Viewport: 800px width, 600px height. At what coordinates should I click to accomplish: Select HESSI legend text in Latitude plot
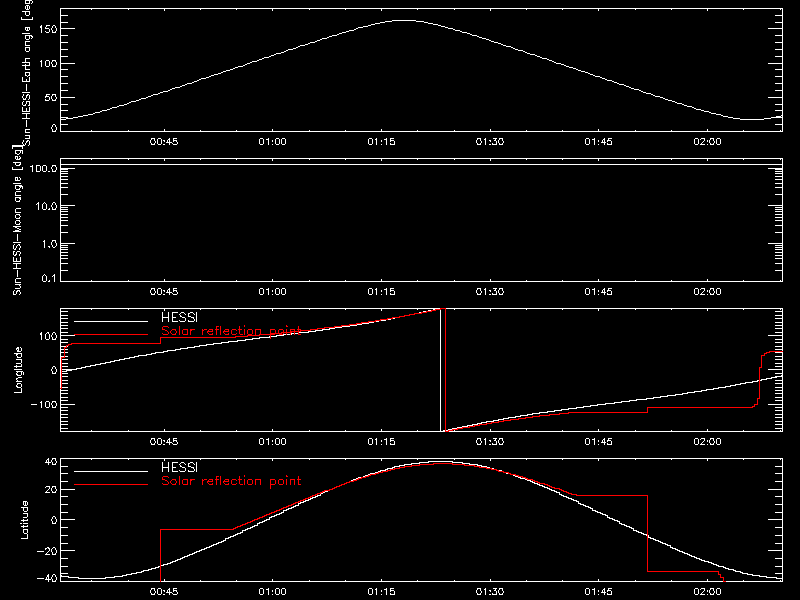click(179, 467)
